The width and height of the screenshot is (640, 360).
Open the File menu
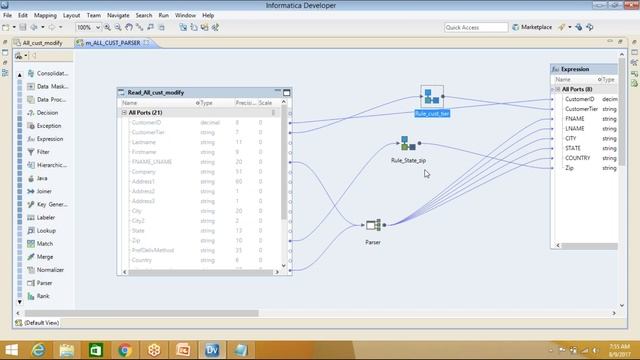[7, 15]
